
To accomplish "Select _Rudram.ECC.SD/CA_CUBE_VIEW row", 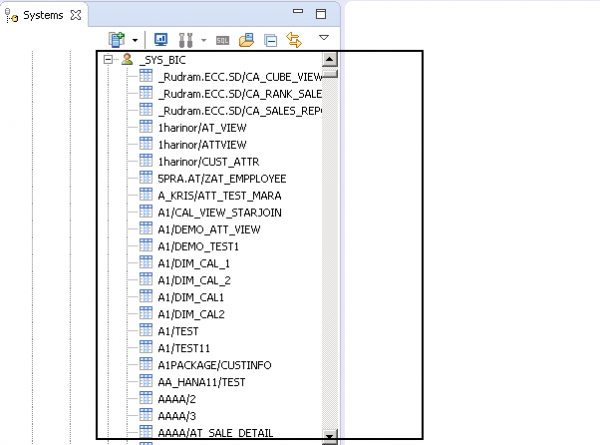I will [240, 77].
